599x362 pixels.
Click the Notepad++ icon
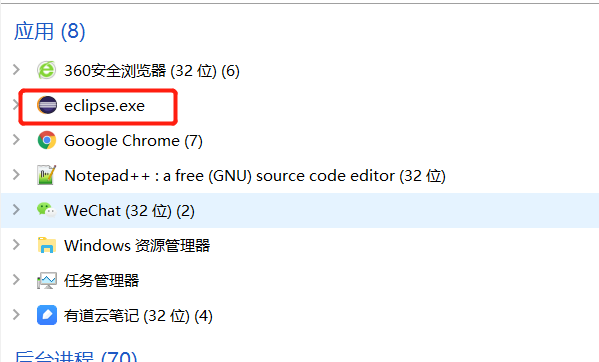[x=47, y=175]
